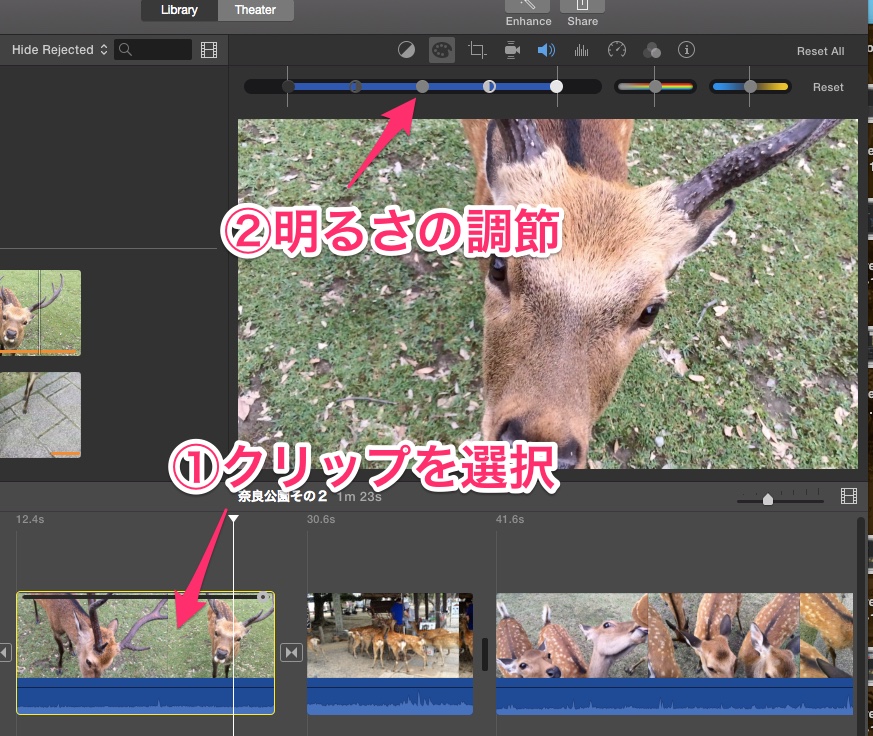Select the color temperature slider handle
This screenshot has height=736, width=873.
point(750,87)
